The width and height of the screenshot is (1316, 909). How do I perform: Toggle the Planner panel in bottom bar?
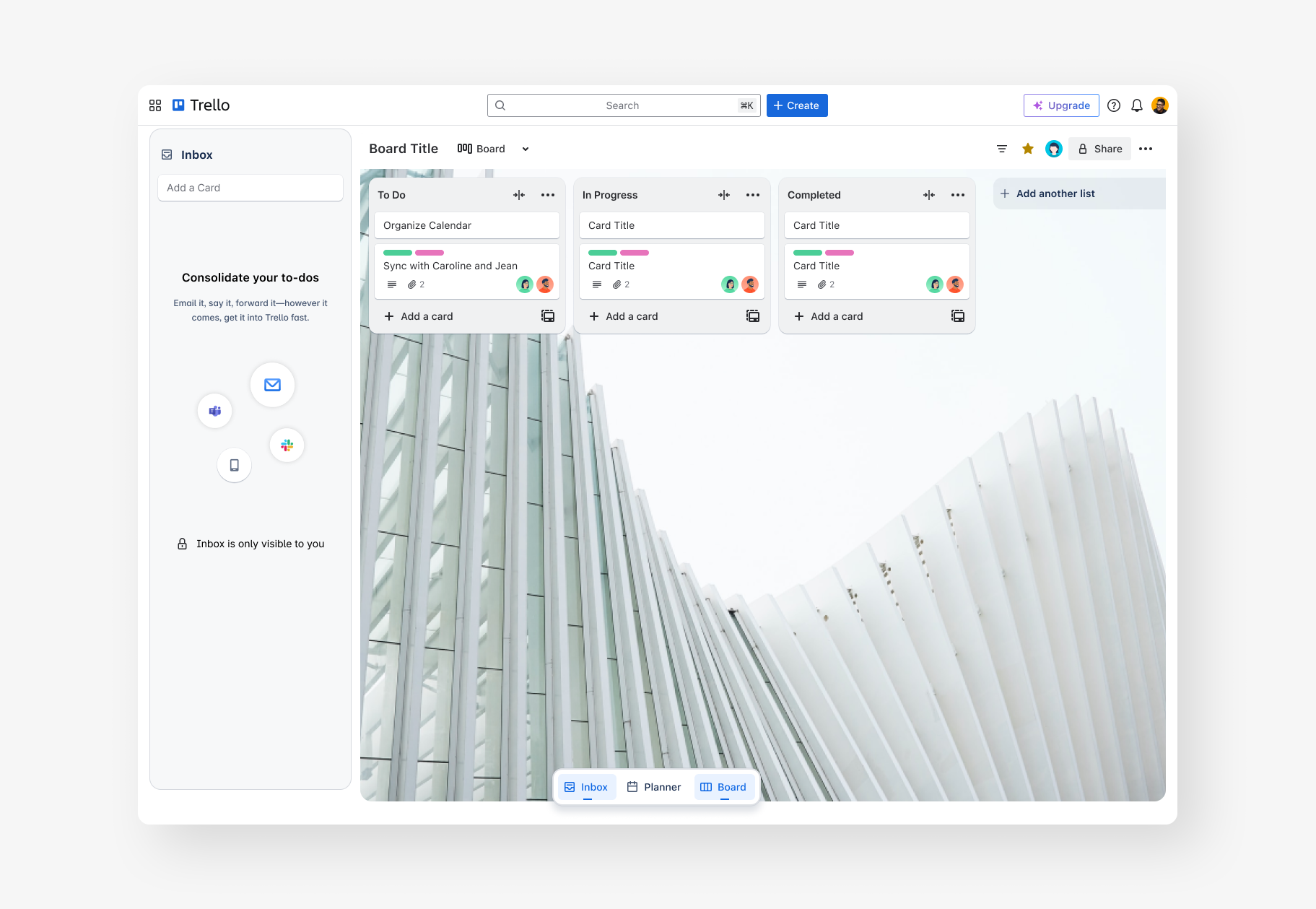click(x=654, y=787)
